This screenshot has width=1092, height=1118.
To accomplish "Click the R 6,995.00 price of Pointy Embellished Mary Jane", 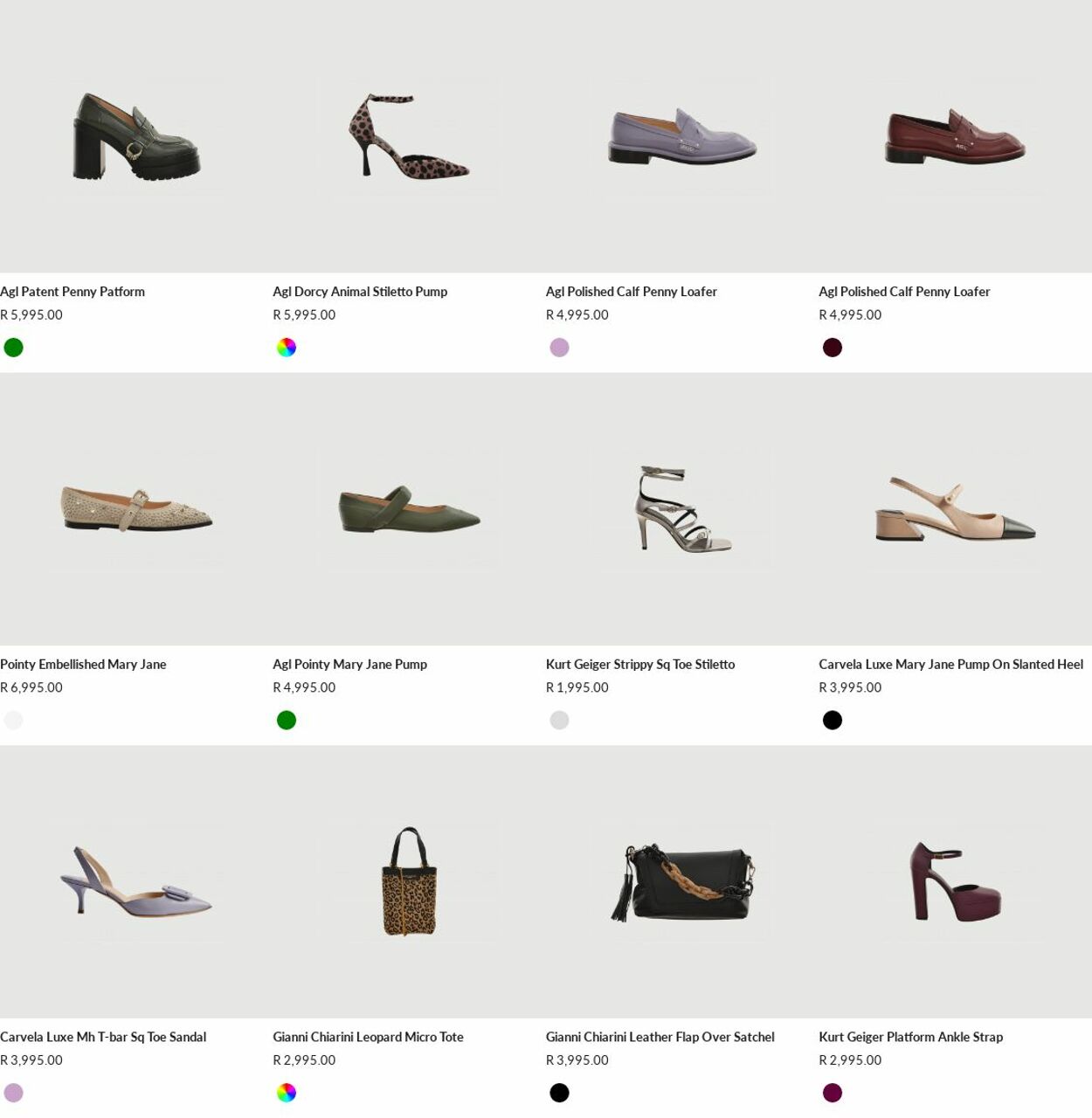I will [x=31, y=687].
